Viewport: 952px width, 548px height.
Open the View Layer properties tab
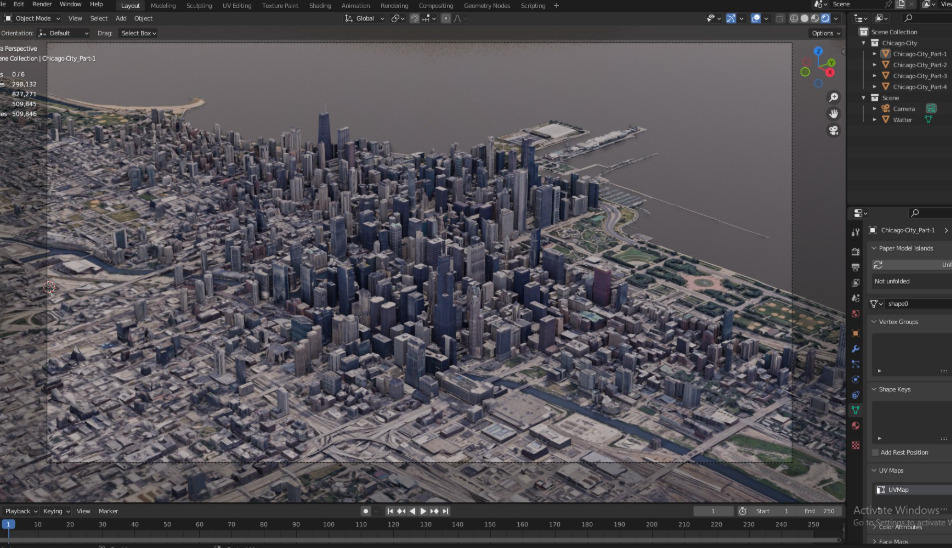[855, 283]
